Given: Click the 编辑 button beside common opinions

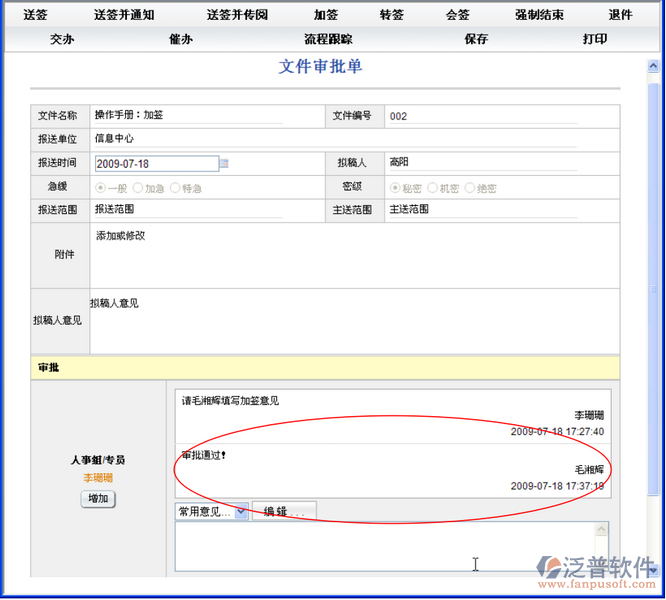Looking at the screenshot, I should click(x=284, y=511).
